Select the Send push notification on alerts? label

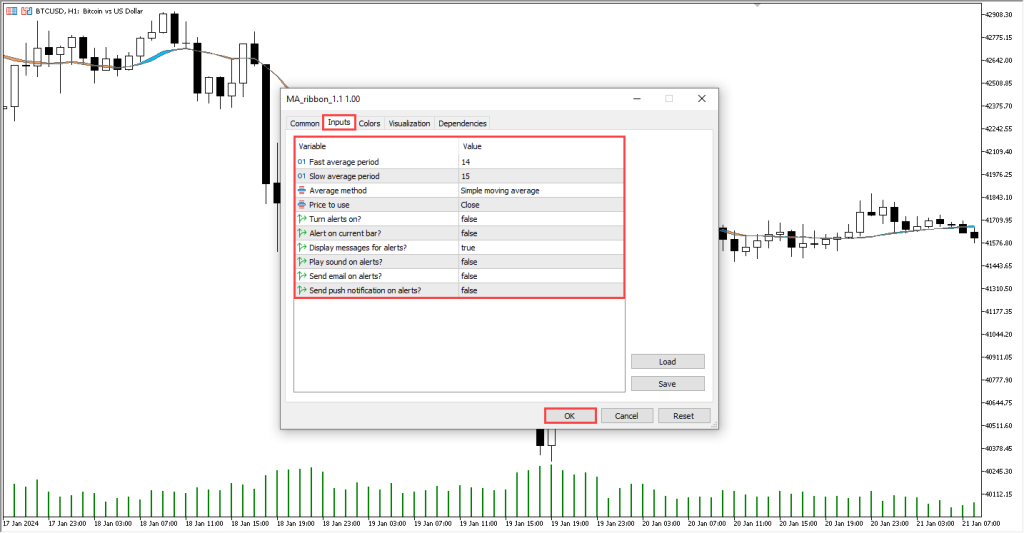click(365, 291)
